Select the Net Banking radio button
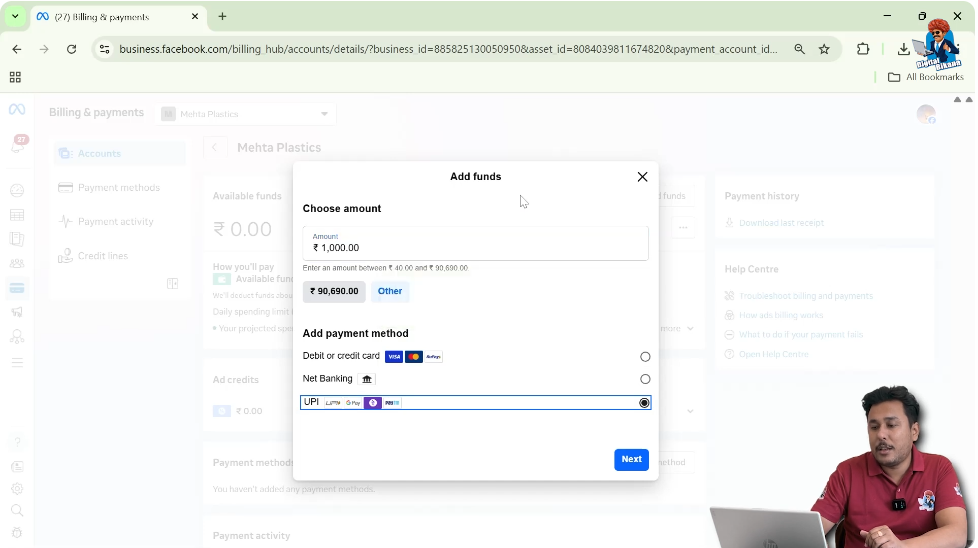Viewport: 978px width, 548px height. [645, 379]
